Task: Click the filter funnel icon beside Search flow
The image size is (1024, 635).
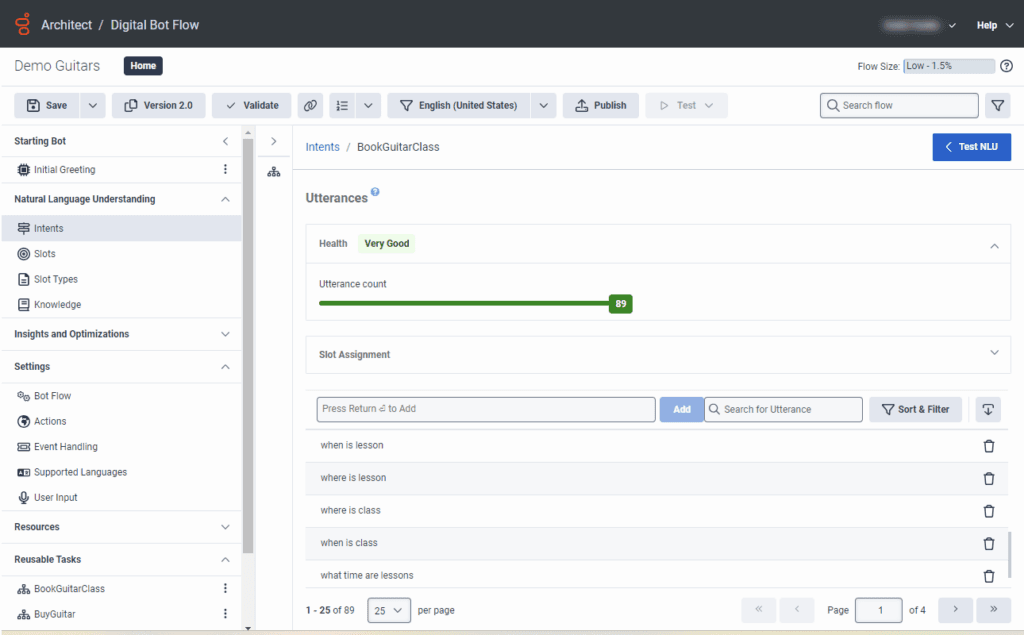Action: [997, 105]
